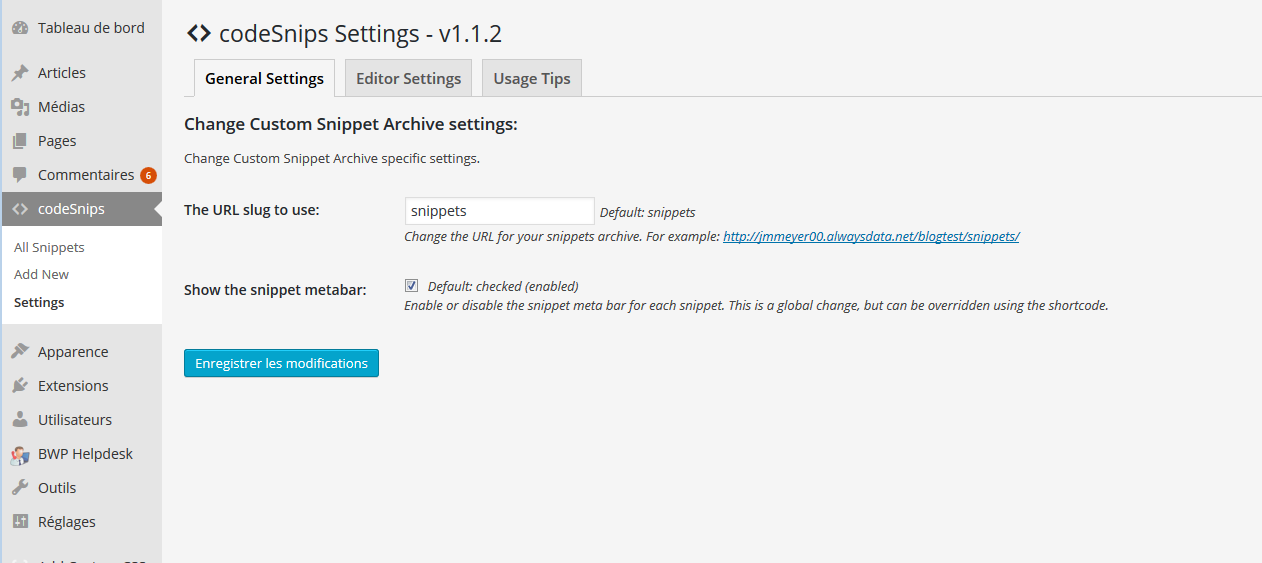Click 'Show the snippet metabar:' label
Image resolution: width=1262 pixels, height=563 pixels.
pyautogui.click(x=275, y=290)
